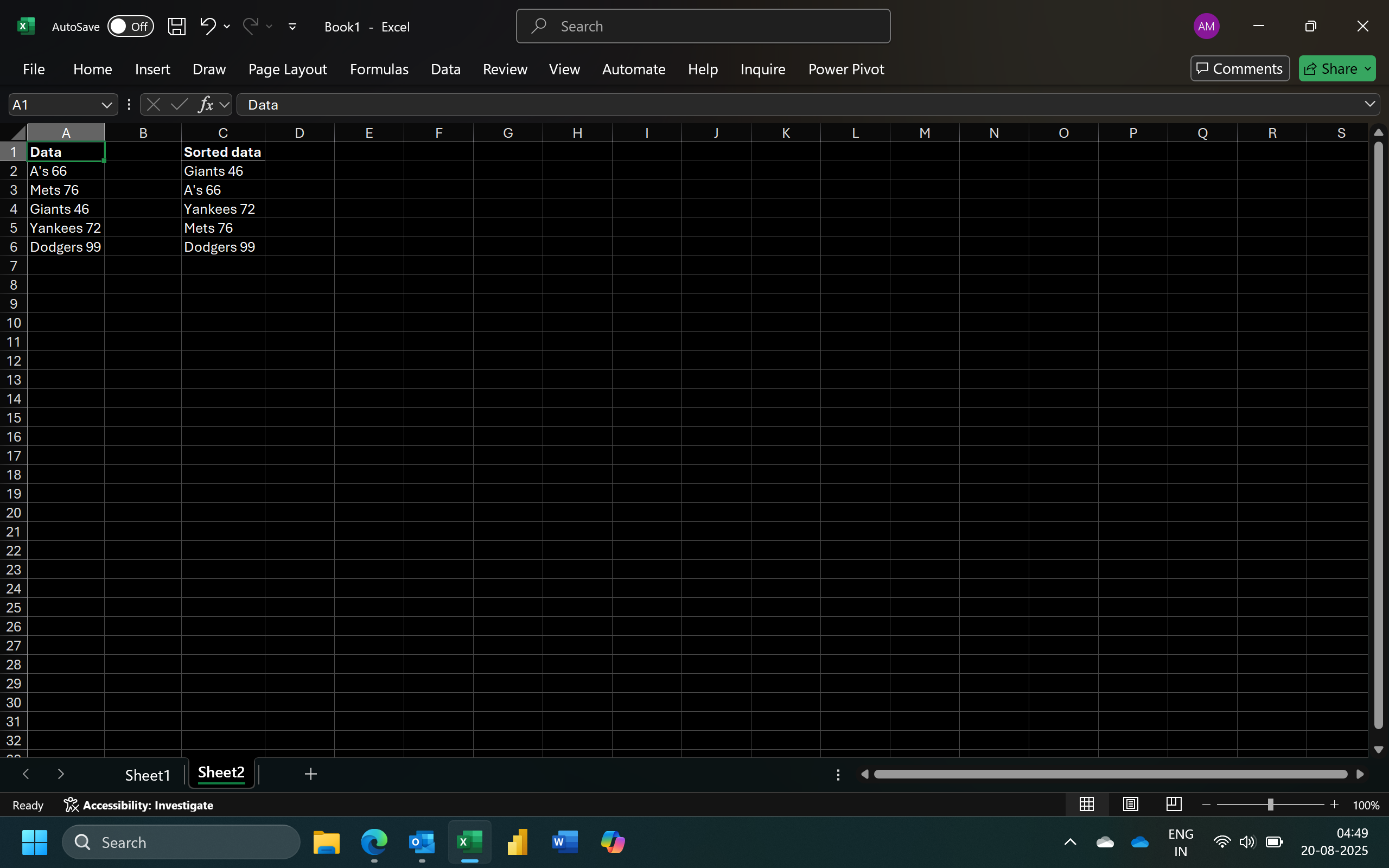Image resolution: width=1389 pixels, height=868 pixels.
Task: Open Customize Quick Access Toolbar dropdown
Action: [x=292, y=27]
